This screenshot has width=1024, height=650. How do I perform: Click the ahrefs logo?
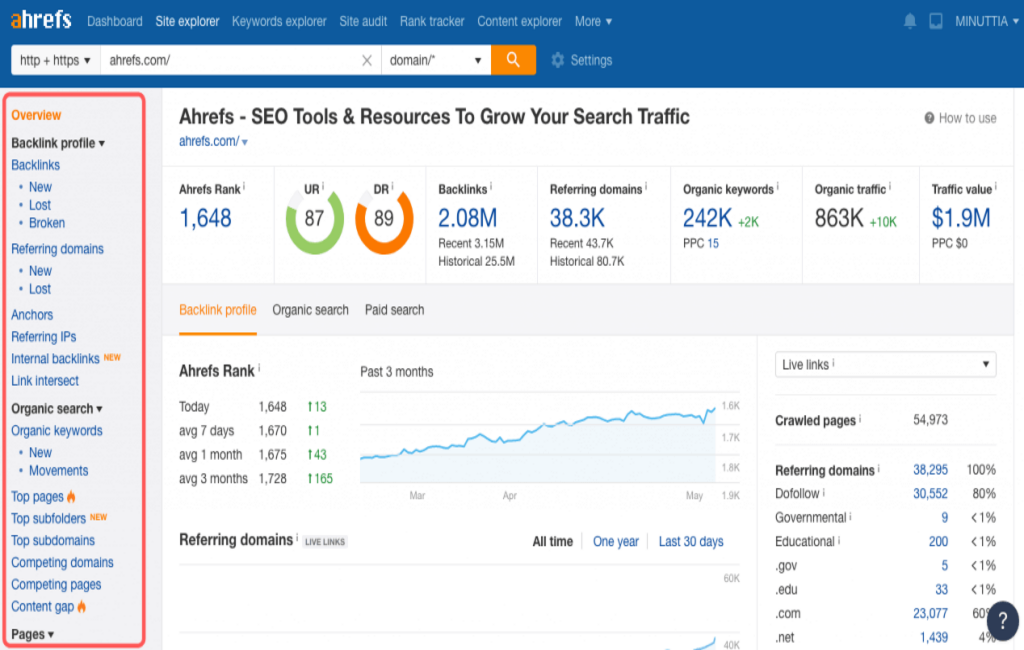click(x=41, y=20)
